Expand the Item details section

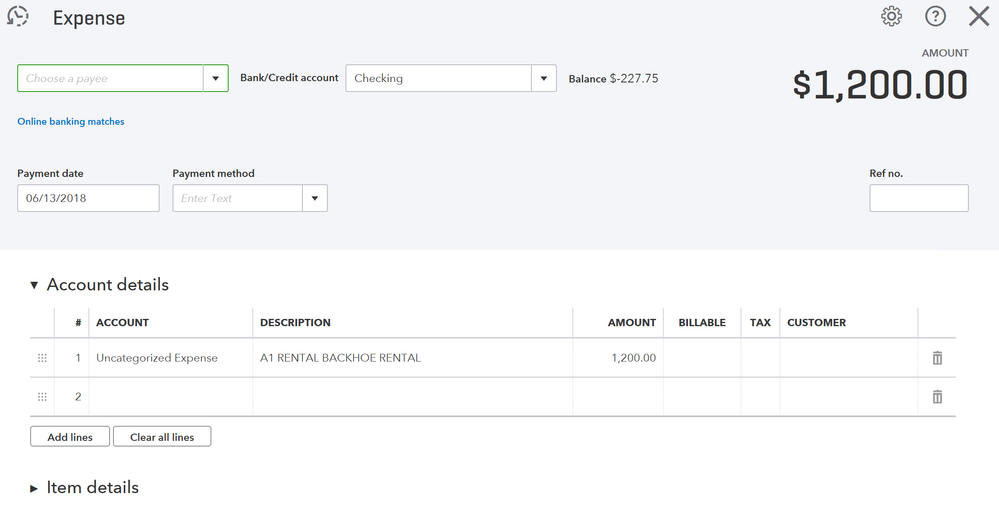(x=34, y=488)
